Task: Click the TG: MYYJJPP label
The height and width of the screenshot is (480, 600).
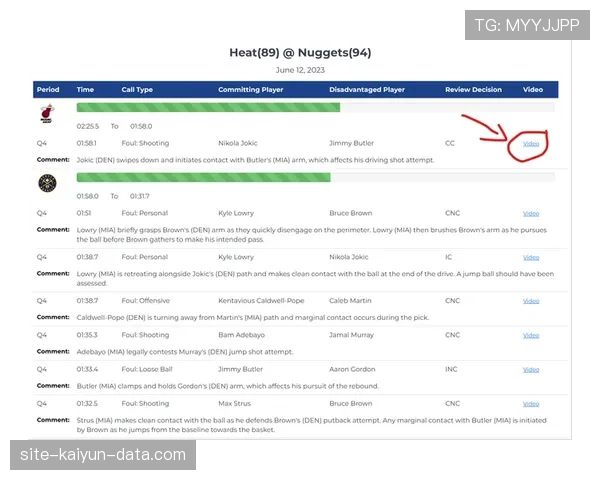Action: 526,25
